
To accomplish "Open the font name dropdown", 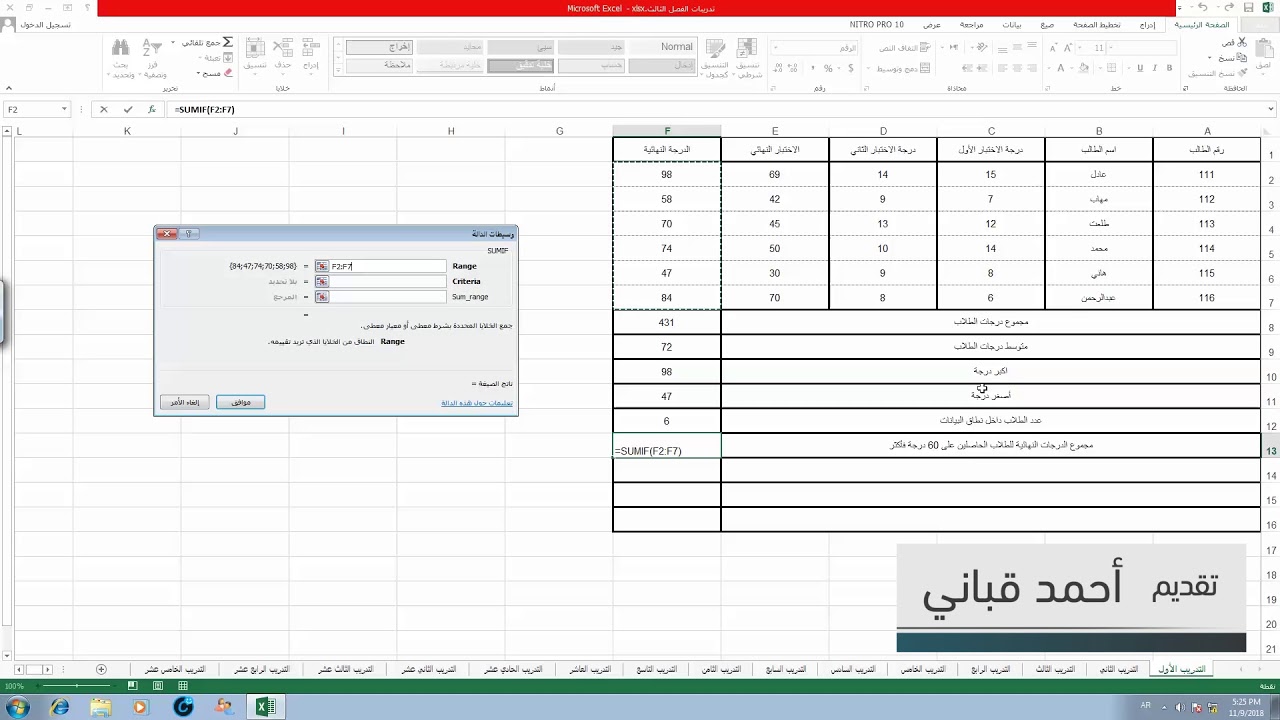I will click(1112, 48).
